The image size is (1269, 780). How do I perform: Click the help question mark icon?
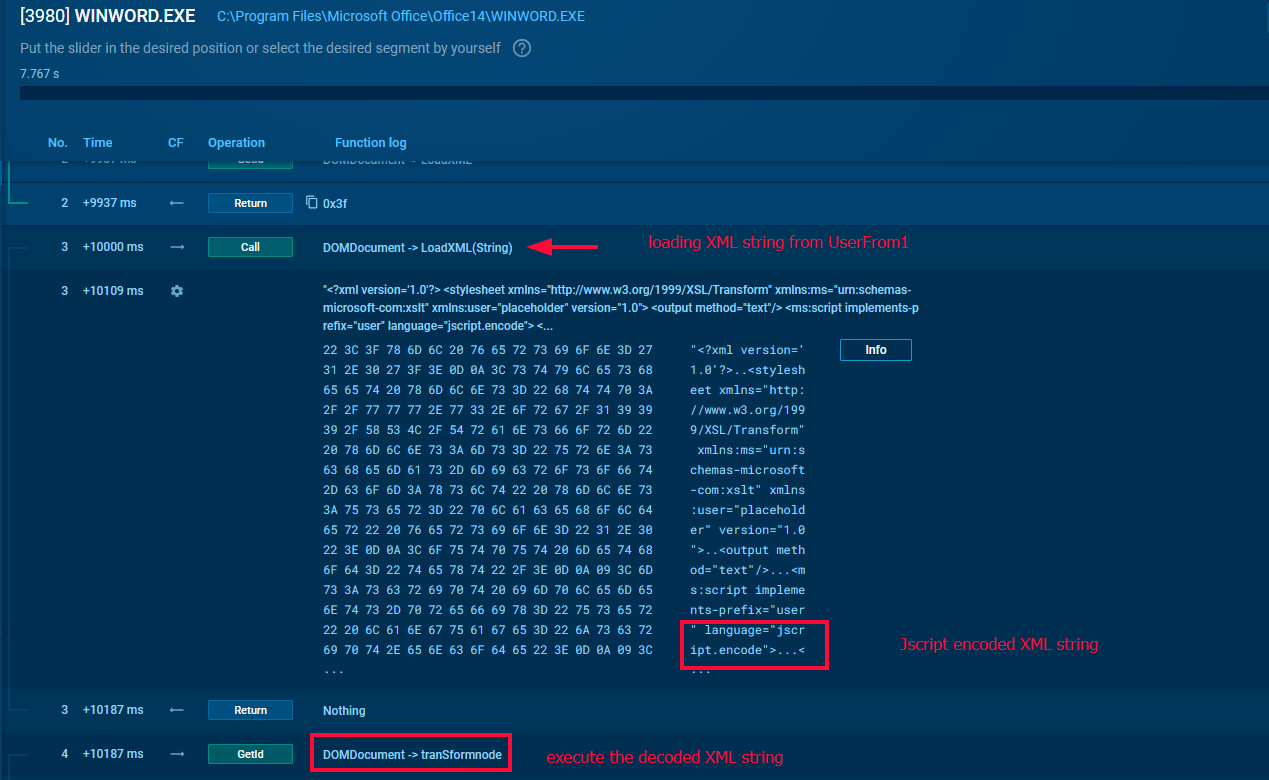(521, 48)
